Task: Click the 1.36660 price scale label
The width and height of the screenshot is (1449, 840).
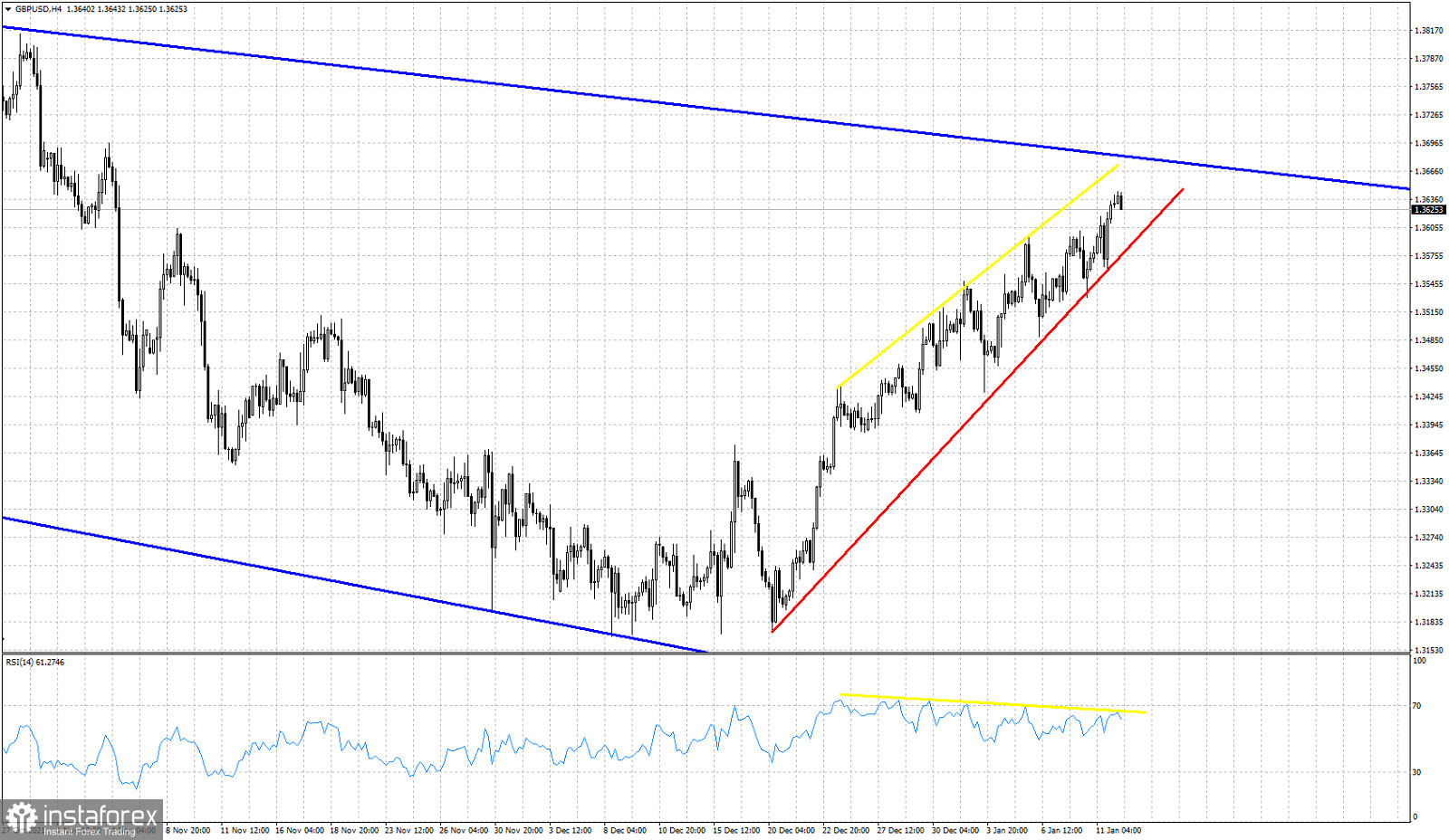Action: (x=1429, y=171)
